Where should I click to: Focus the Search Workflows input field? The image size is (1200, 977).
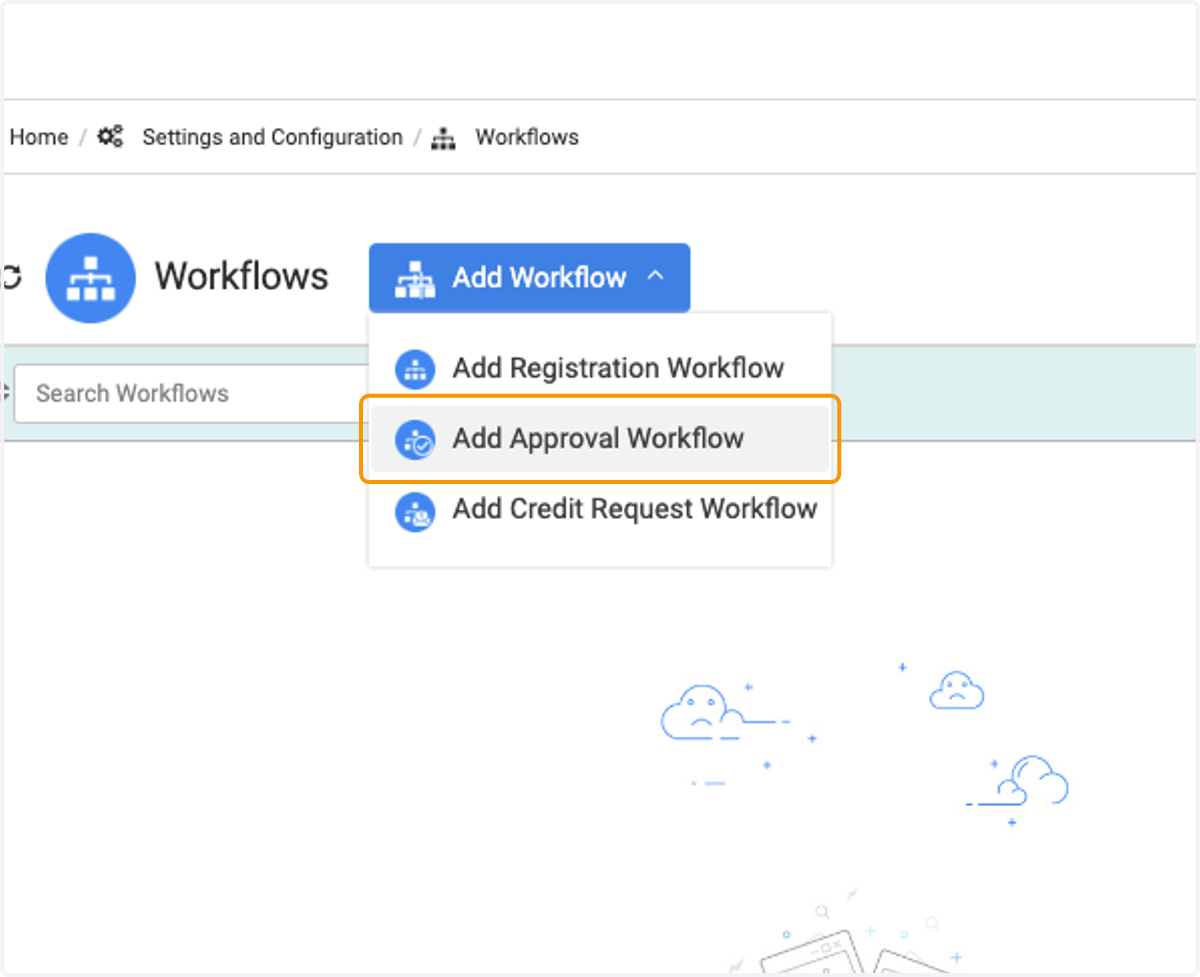[x=192, y=393]
